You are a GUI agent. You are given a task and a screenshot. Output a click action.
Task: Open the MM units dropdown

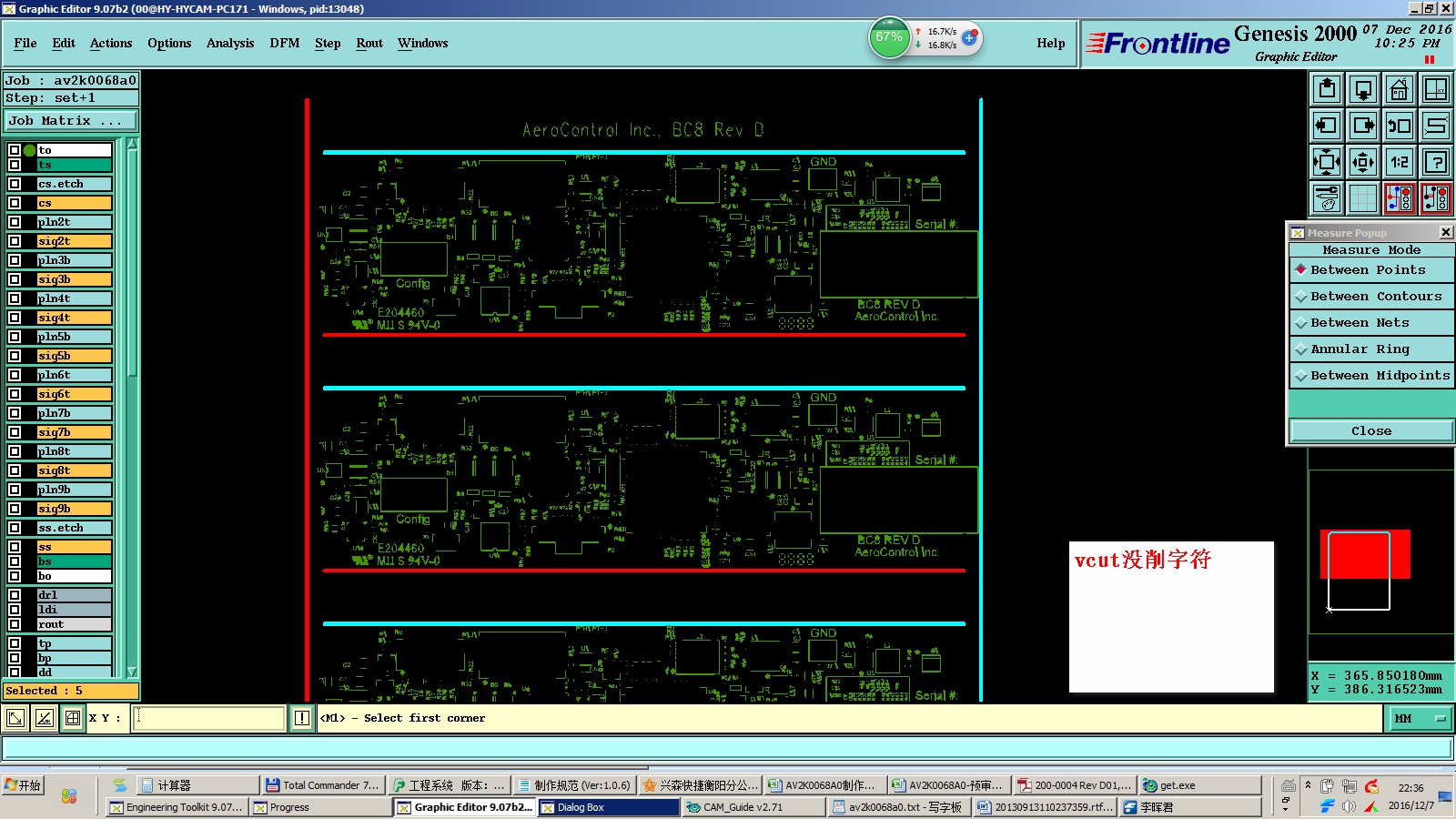pyautogui.click(x=1419, y=718)
